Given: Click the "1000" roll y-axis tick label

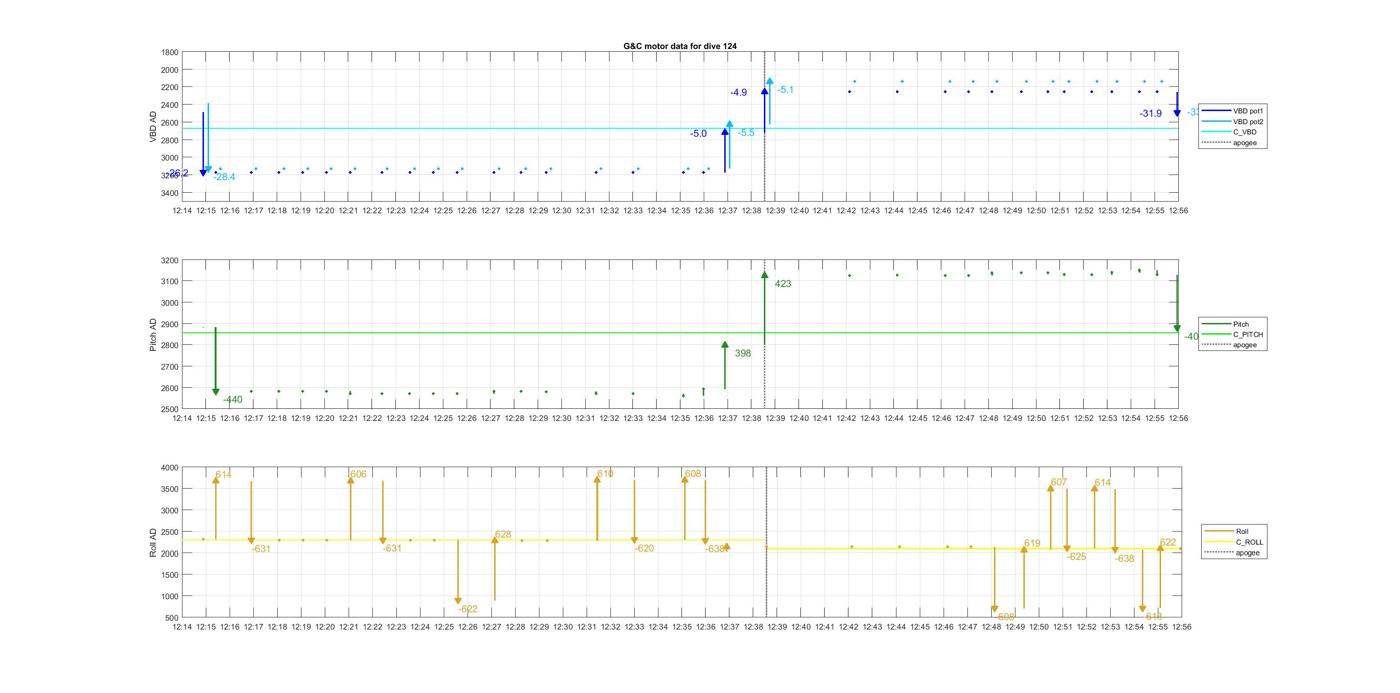Looking at the screenshot, I should point(170,596).
